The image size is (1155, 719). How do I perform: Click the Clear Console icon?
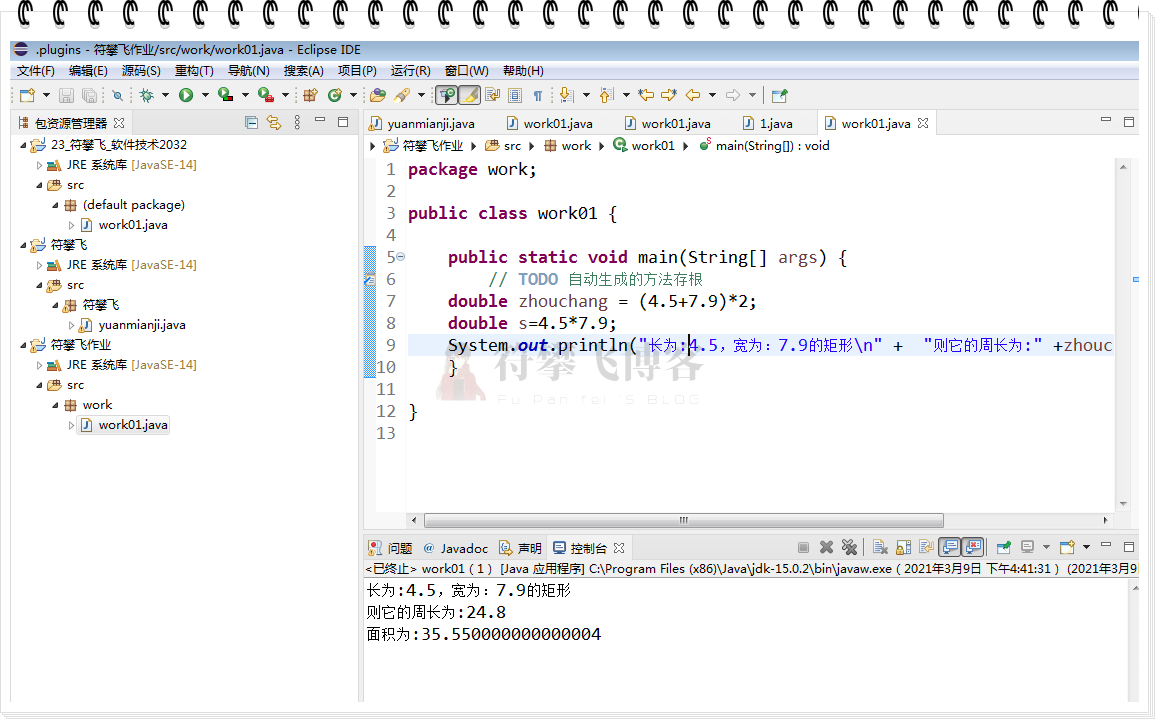[x=880, y=547]
